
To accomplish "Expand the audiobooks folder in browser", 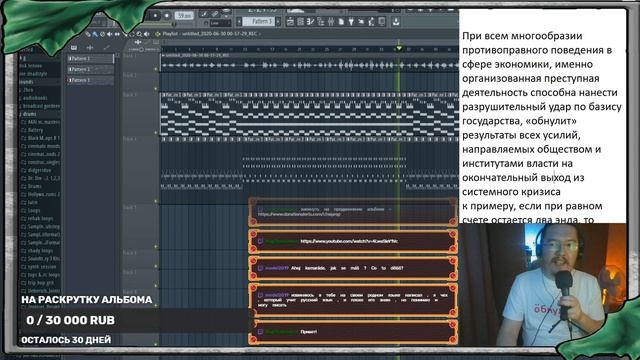I will 35,98.
